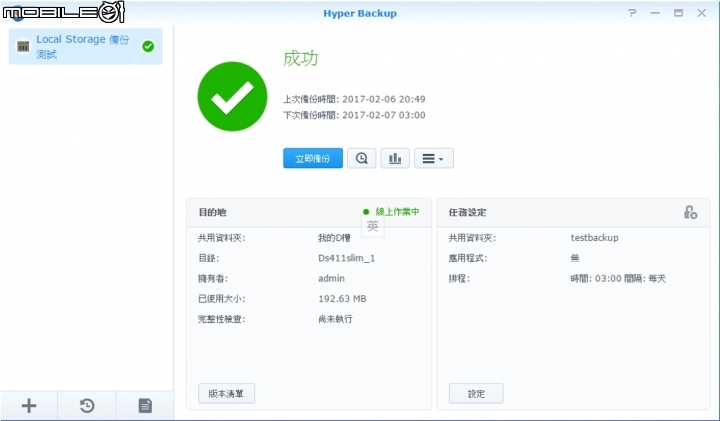Open the help question mark icon
Viewport: 720px width, 421px height.
coord(632,13)
